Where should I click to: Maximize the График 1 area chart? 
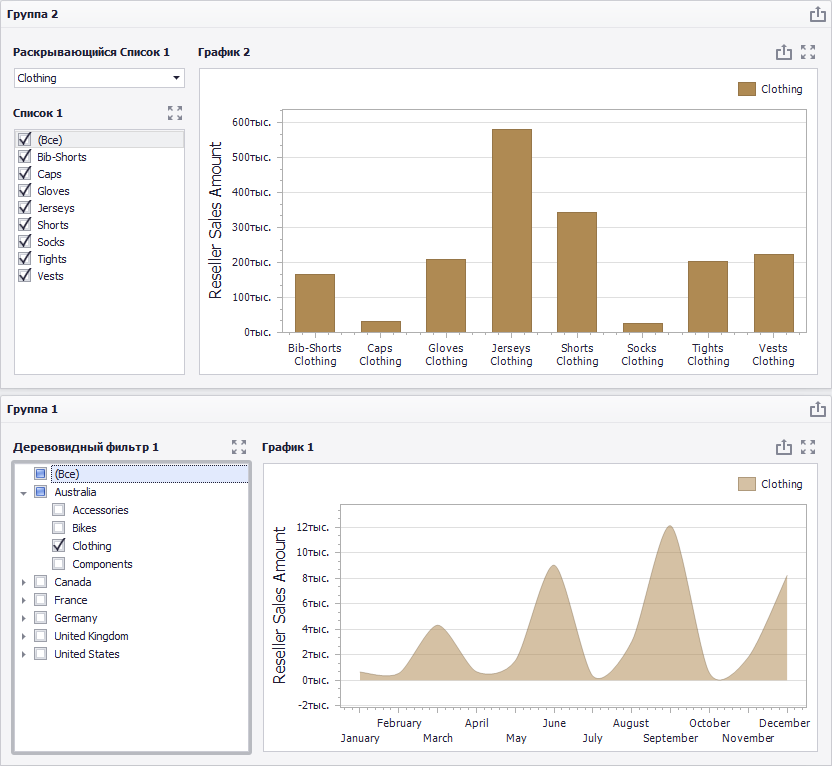point(808,447)
